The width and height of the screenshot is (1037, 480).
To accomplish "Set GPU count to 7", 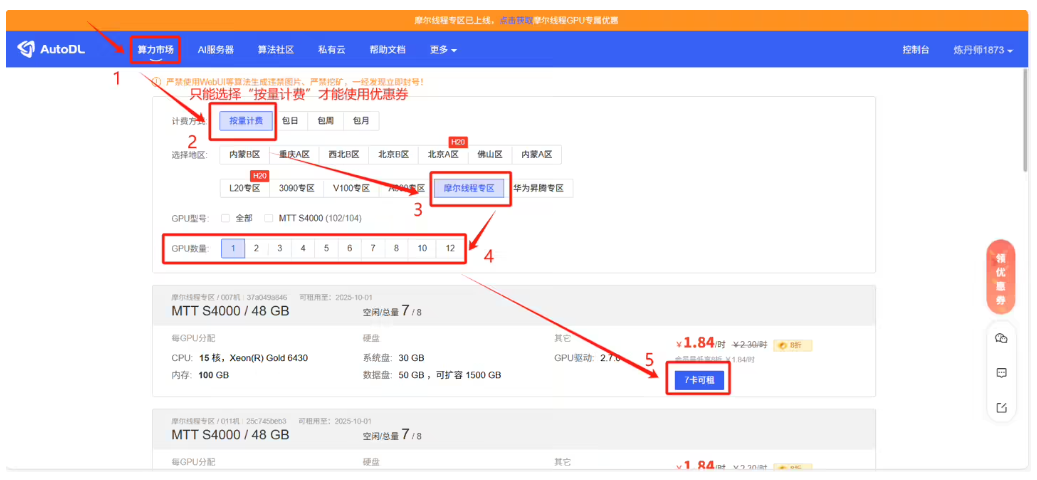I will (373, 249).
